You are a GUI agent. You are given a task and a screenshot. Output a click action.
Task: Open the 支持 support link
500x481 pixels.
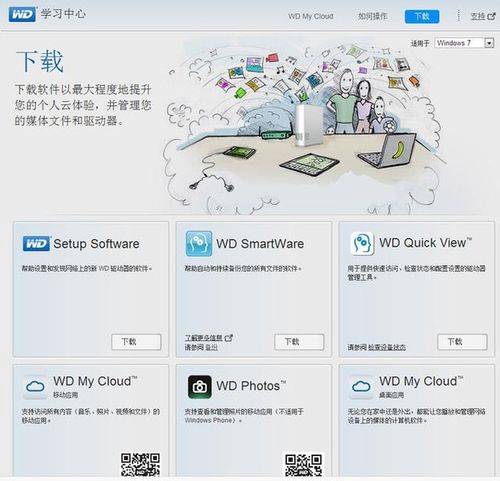(x=478, y=16)
